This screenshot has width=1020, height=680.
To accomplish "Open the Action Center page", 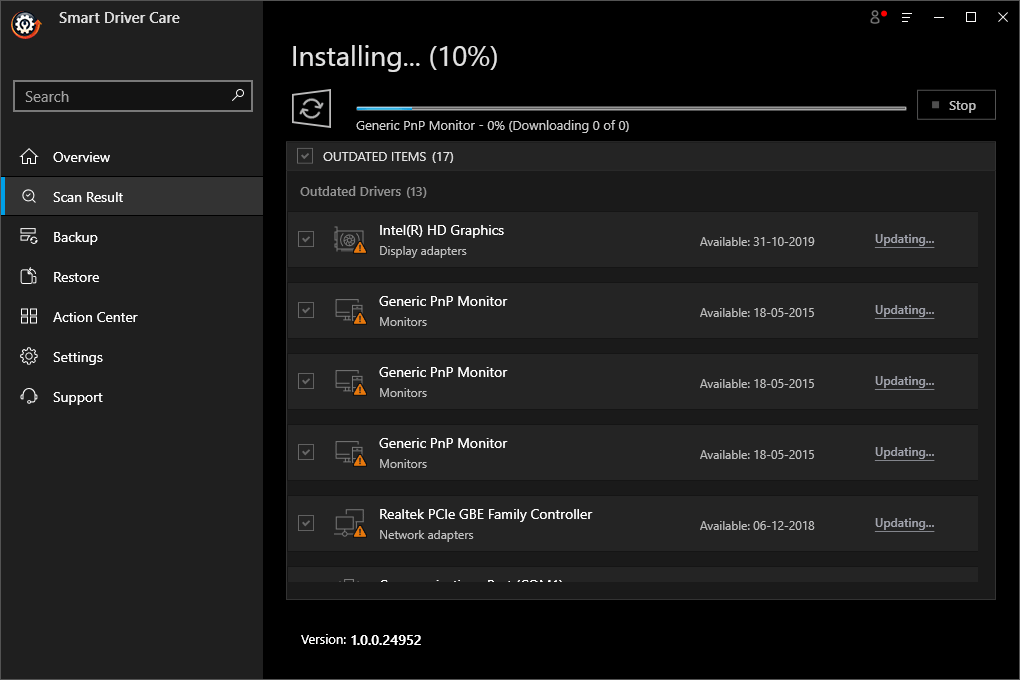I will click(95, 317).
